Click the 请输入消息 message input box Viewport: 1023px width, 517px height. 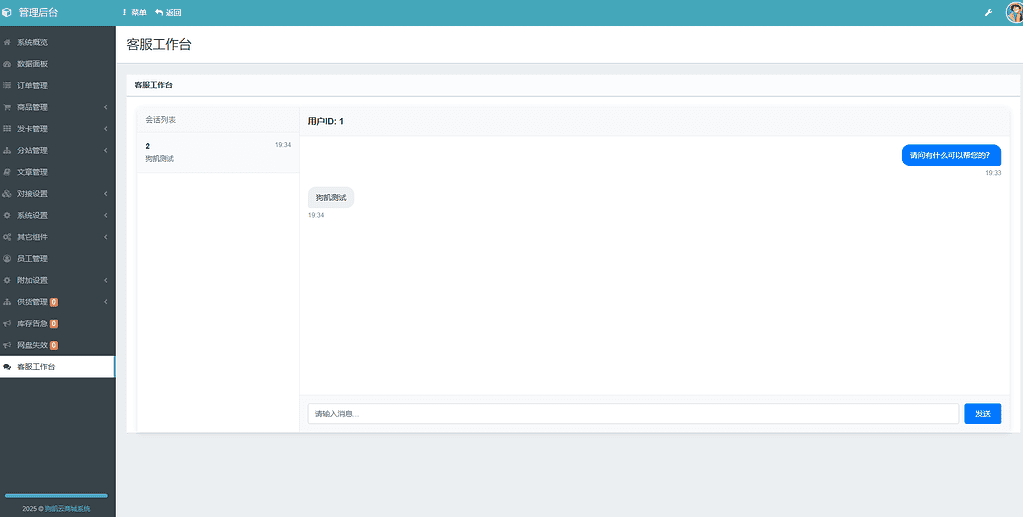[x=632, y=413]
